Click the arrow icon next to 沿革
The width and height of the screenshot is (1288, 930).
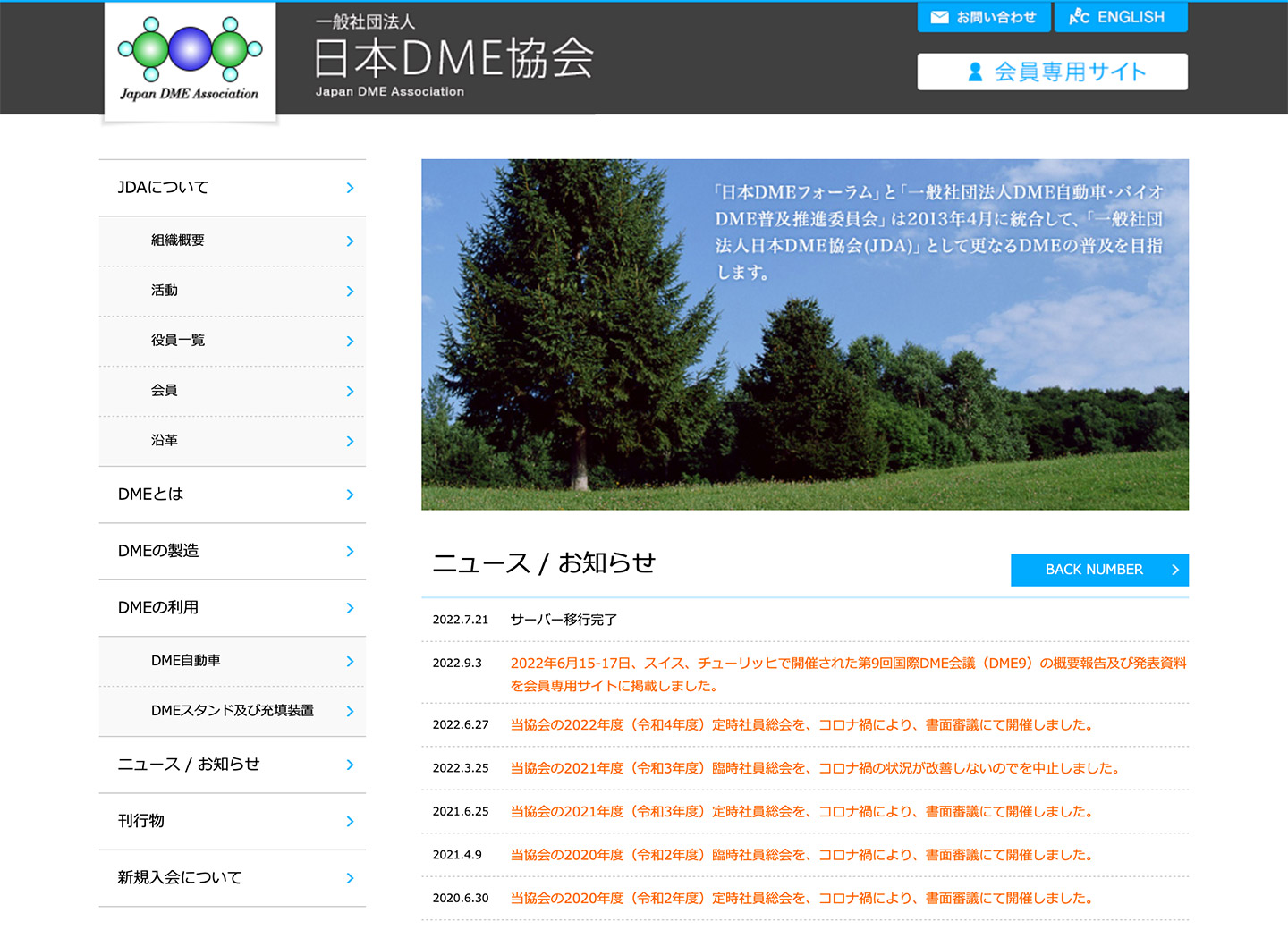[x=351, y=441]
